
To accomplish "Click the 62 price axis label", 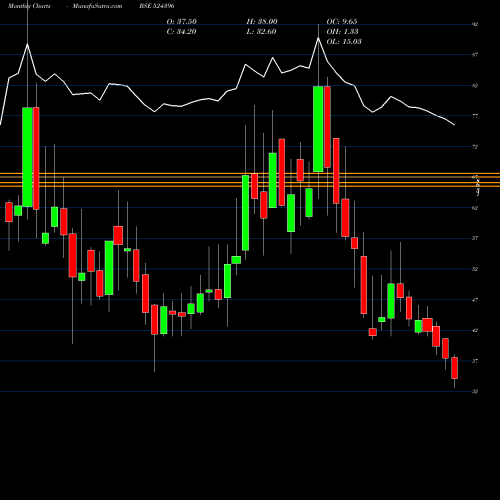I will point(475,208).
